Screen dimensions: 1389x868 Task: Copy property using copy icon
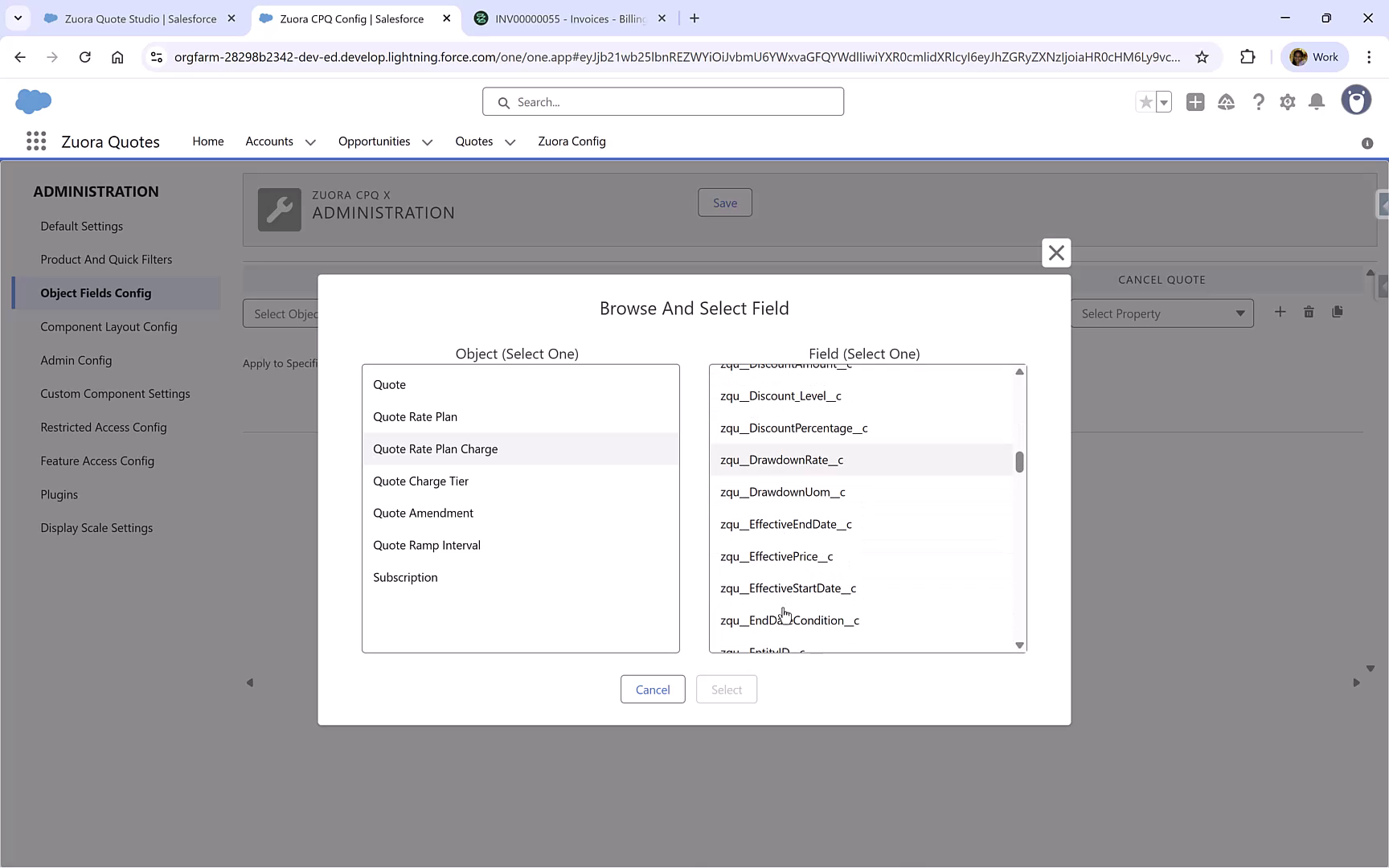1338,312
